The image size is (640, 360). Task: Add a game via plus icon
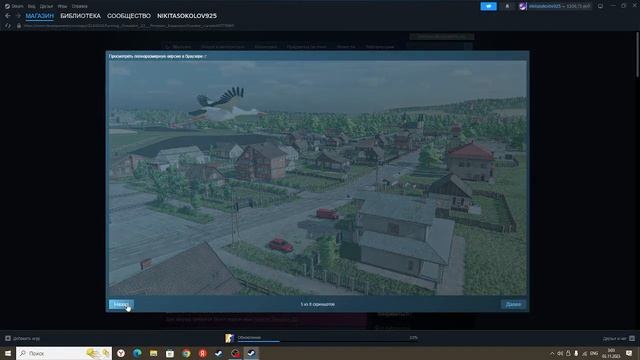tap(8, 338)
